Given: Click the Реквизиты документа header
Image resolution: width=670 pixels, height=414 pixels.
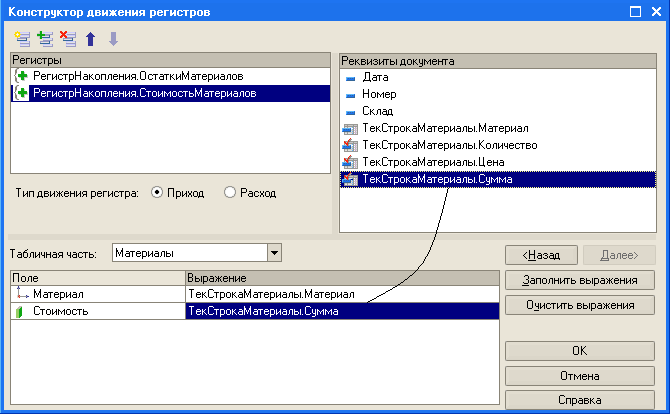Looking at the screenshot, I should click(x=498, y=61).
